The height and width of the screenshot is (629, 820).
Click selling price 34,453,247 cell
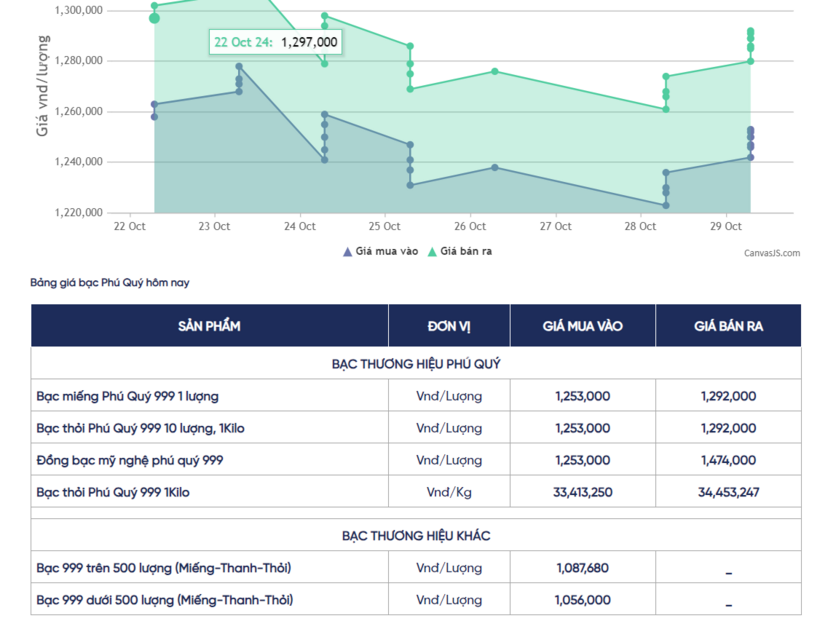728,492
